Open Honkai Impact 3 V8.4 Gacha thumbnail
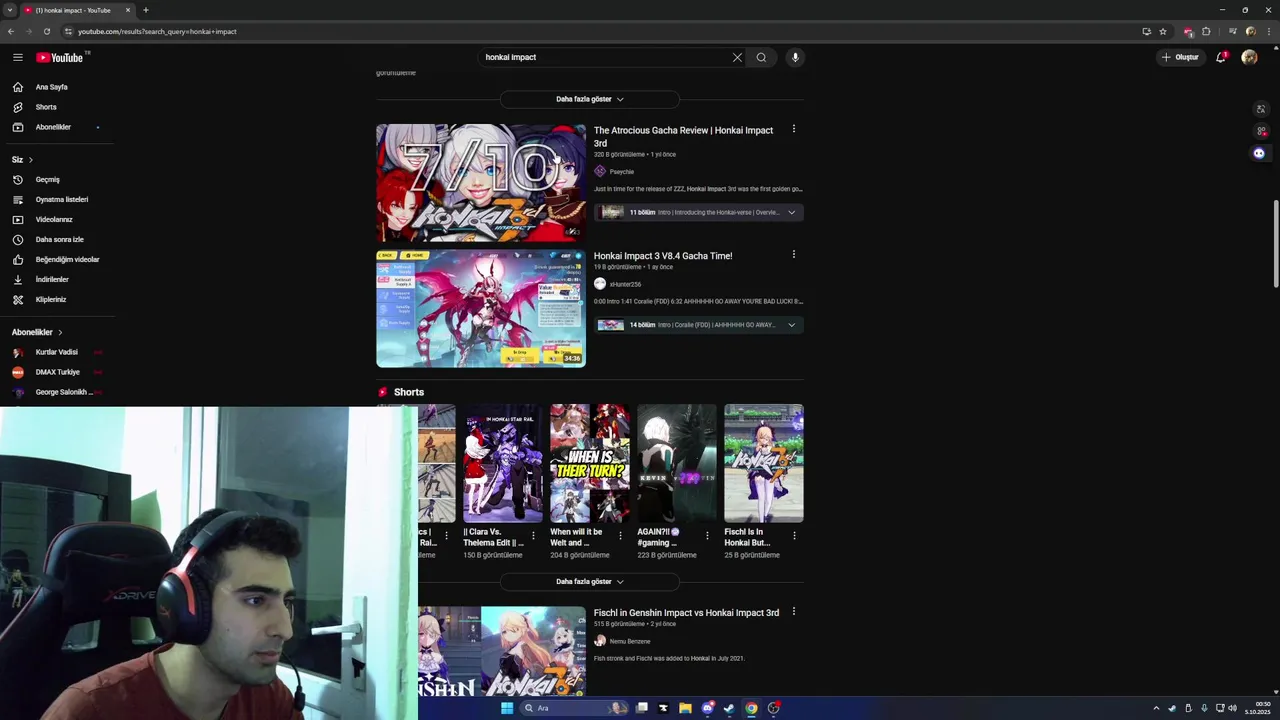The image size is (1280, 720). click(481, 309)
